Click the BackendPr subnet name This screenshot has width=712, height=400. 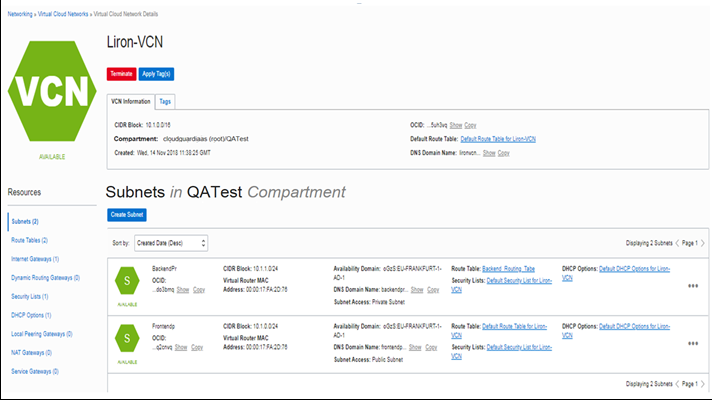(x=164, y=269)
